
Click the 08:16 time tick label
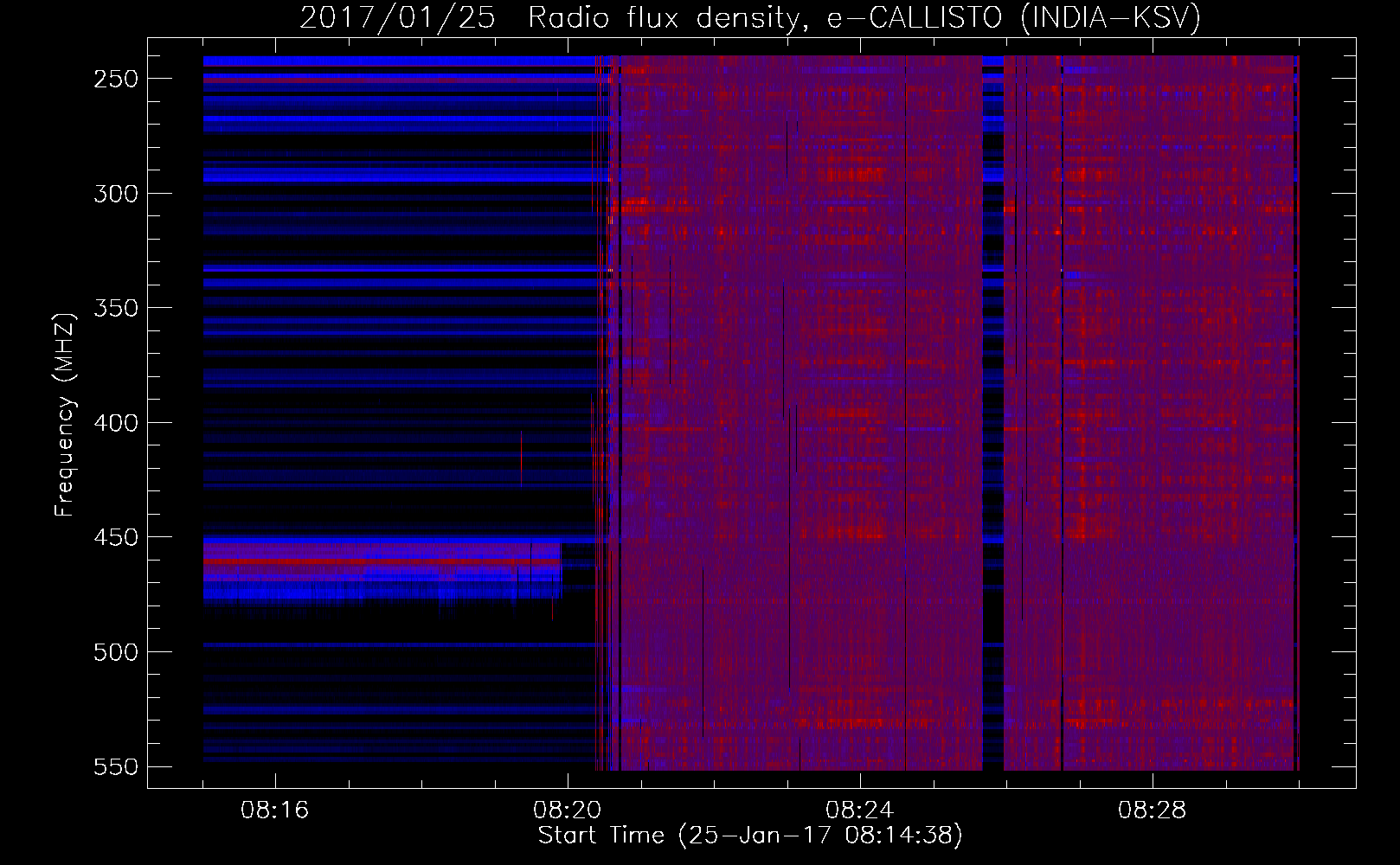[x=274, y=811]
